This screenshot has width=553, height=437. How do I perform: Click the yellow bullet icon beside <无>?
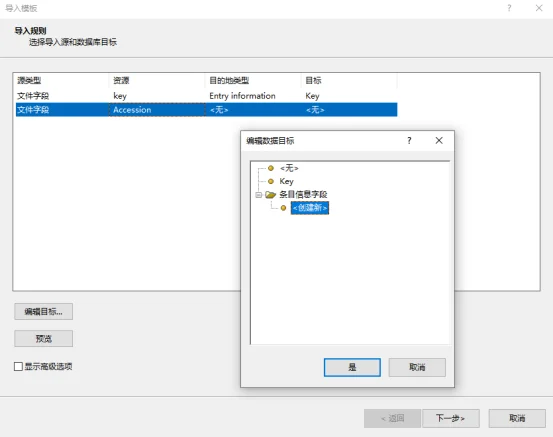[x=271, y=168]
